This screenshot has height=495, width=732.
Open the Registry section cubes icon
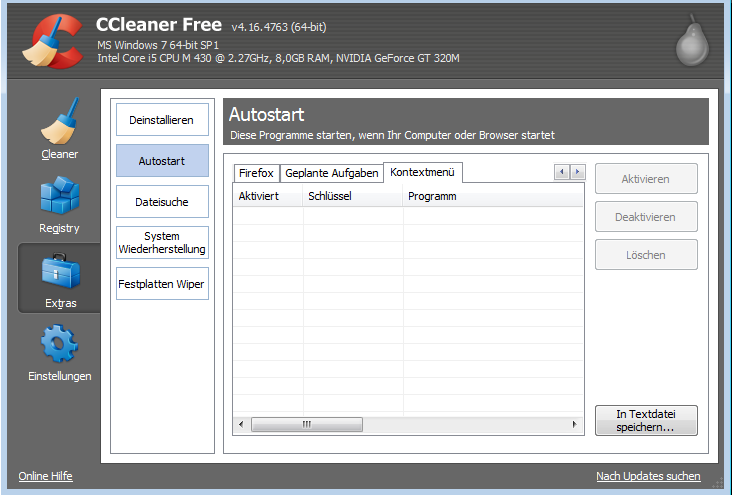click(60, 195)
